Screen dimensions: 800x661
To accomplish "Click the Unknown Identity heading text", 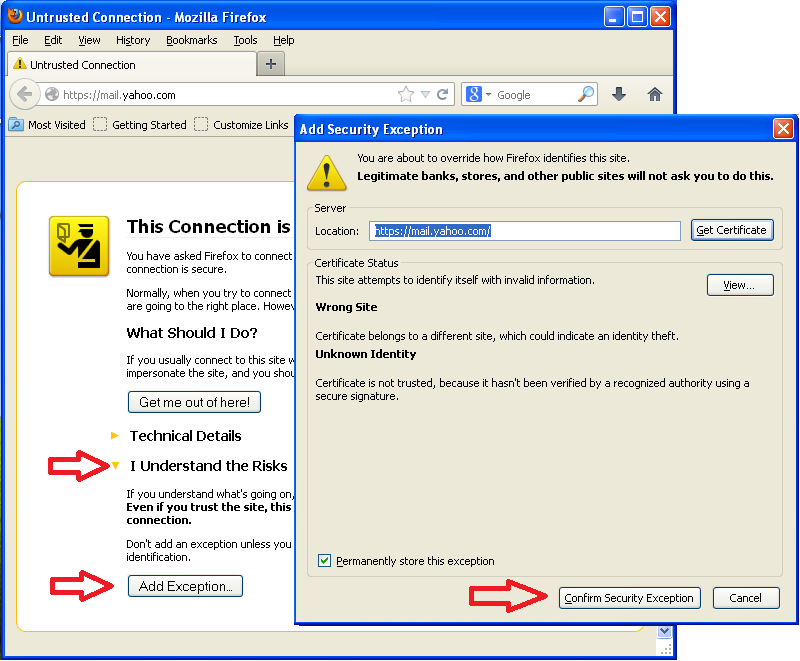I will click(366, 354).
